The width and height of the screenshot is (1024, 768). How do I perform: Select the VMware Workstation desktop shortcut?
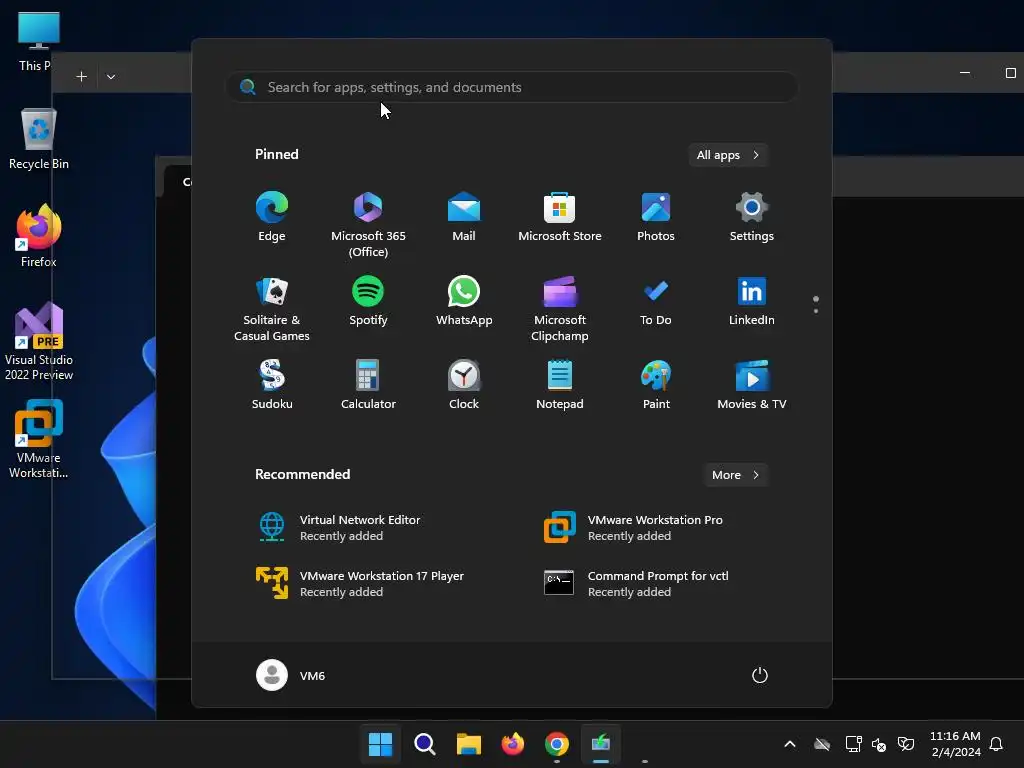click(39, 439)
